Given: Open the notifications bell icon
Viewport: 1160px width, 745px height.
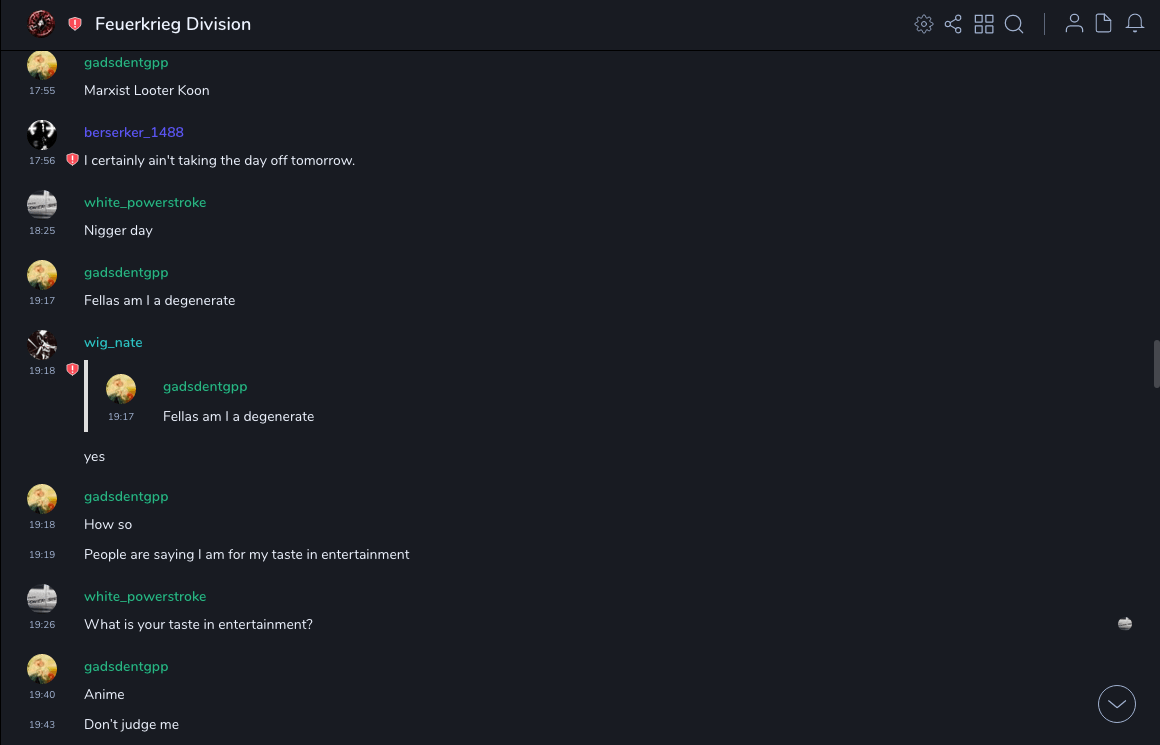Looking at the screenshot, I should [x=1135, y=24].
